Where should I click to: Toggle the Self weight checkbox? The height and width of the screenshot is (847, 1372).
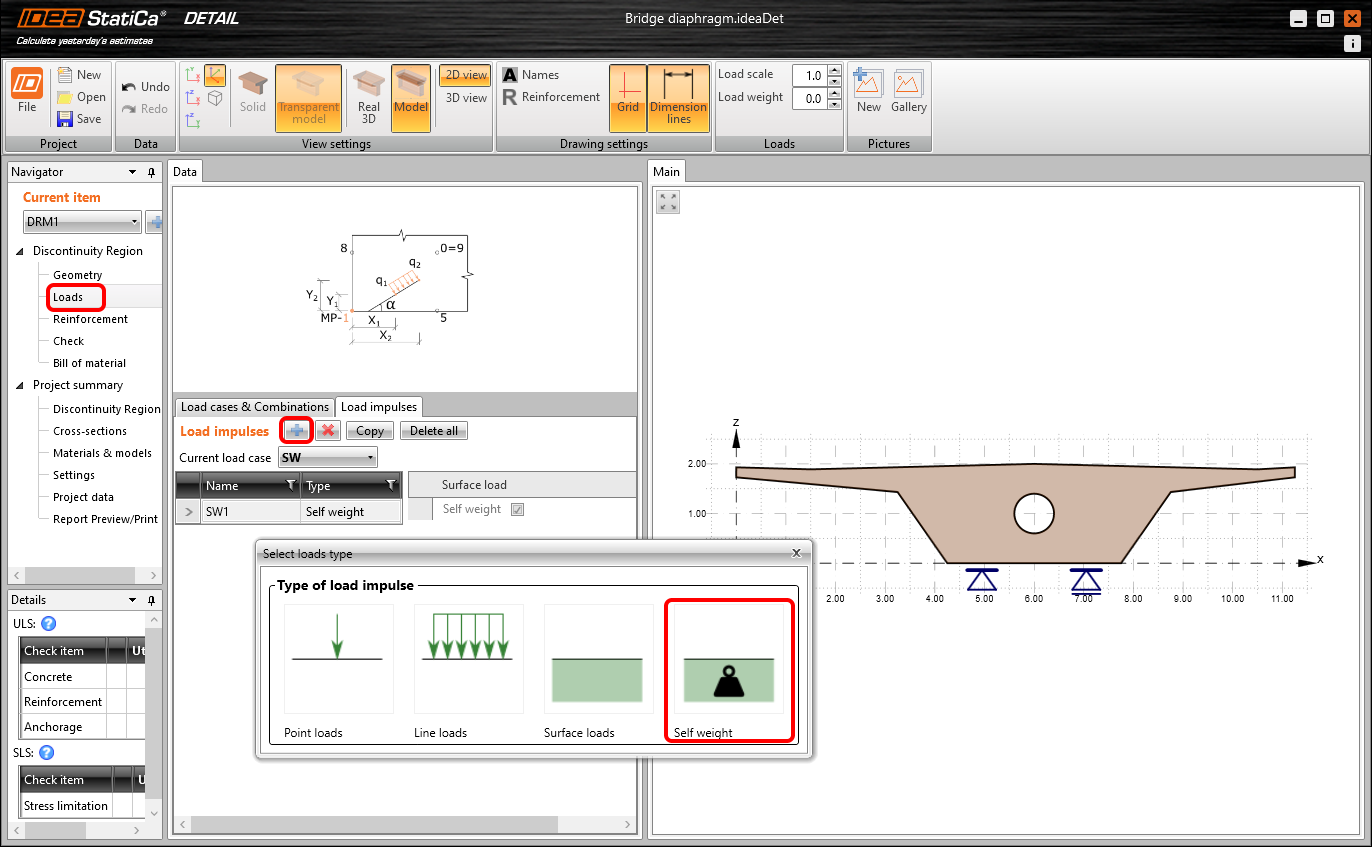[517, 509]
